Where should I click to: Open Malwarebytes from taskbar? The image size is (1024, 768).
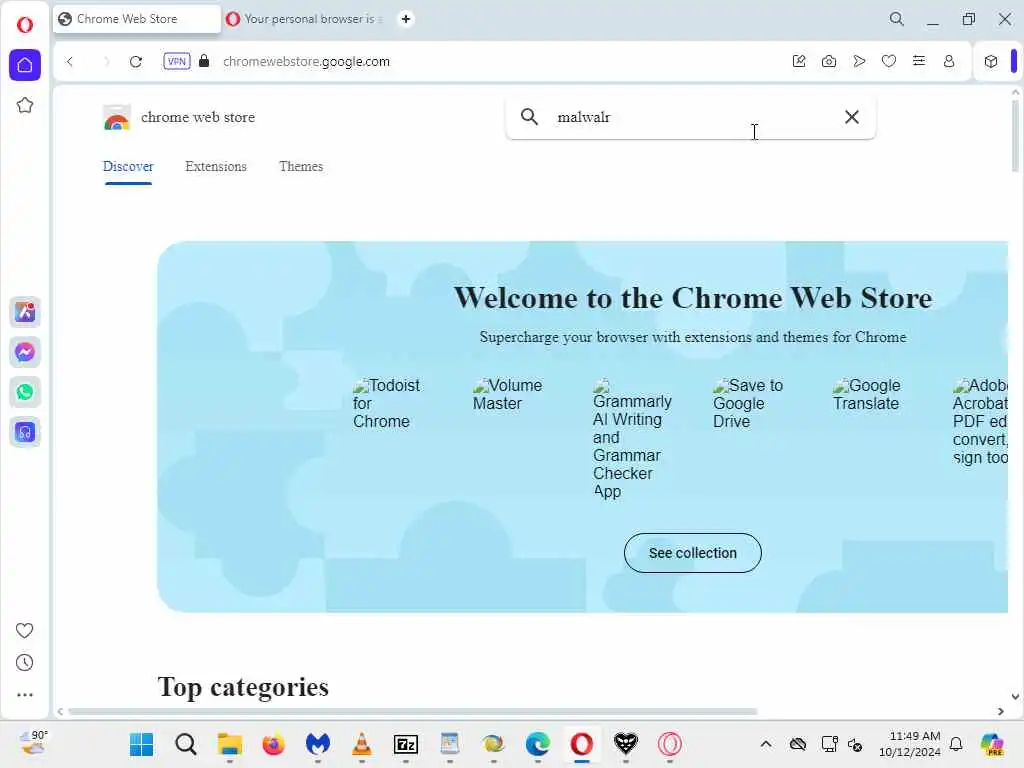[317, 744]
